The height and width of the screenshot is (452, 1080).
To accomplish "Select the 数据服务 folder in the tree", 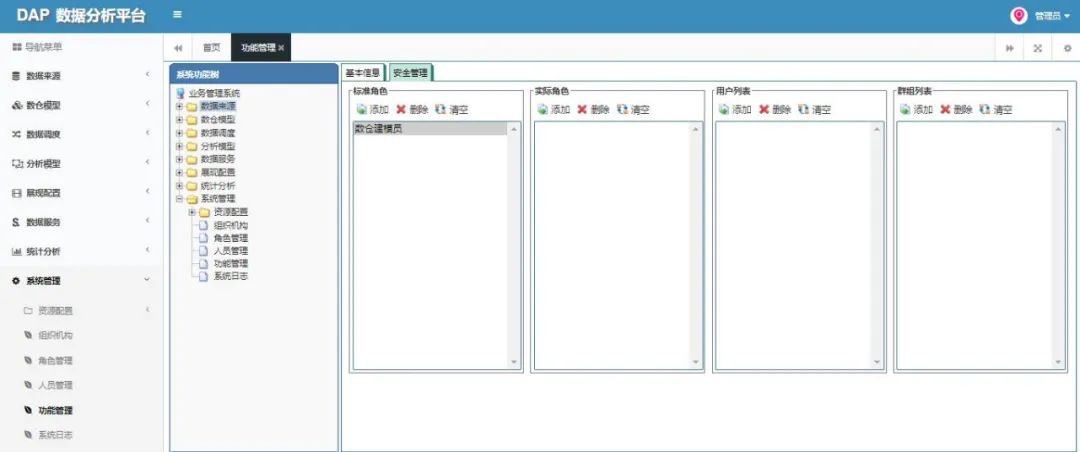I will [218, 159].
